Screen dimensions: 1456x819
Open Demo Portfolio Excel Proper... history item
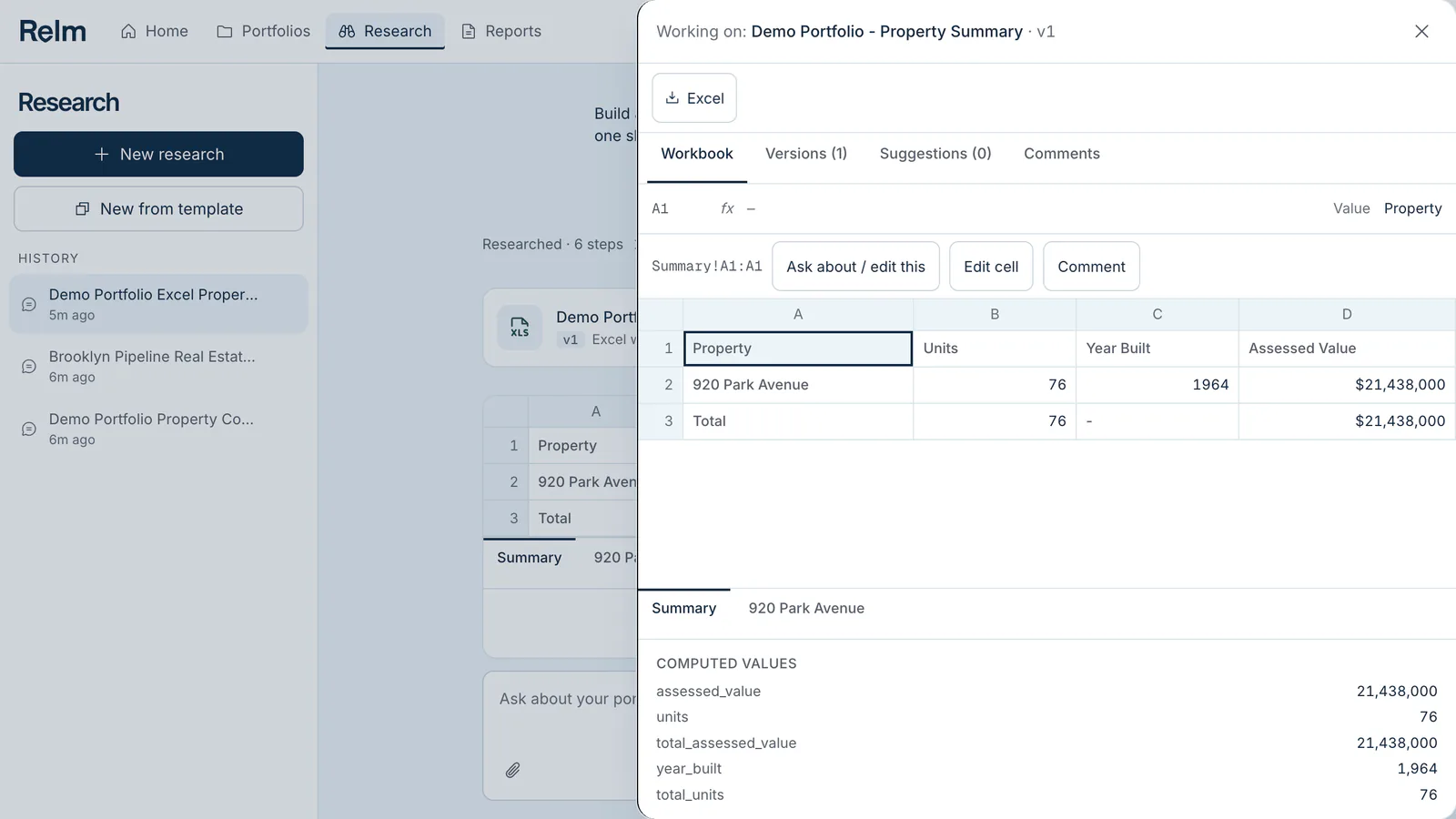tap(158, 304)
